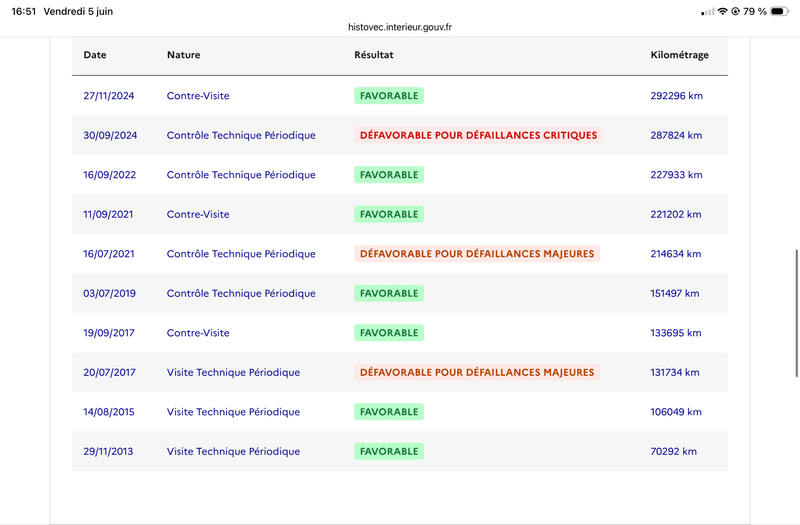Viewport: 800px width, 525px height.
Task: Select the Date column header
Action: [95, 55]
